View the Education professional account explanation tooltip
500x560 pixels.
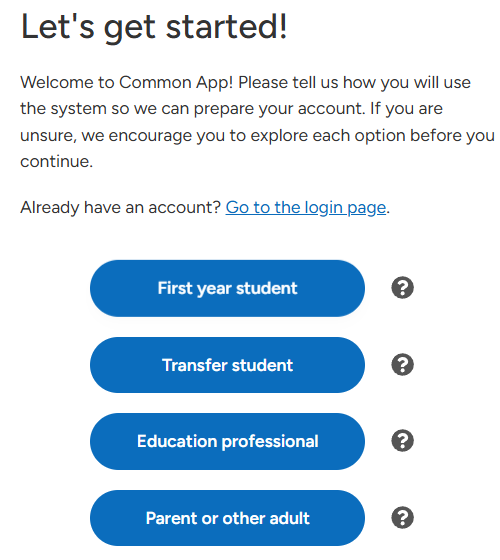tap(402, 440)
